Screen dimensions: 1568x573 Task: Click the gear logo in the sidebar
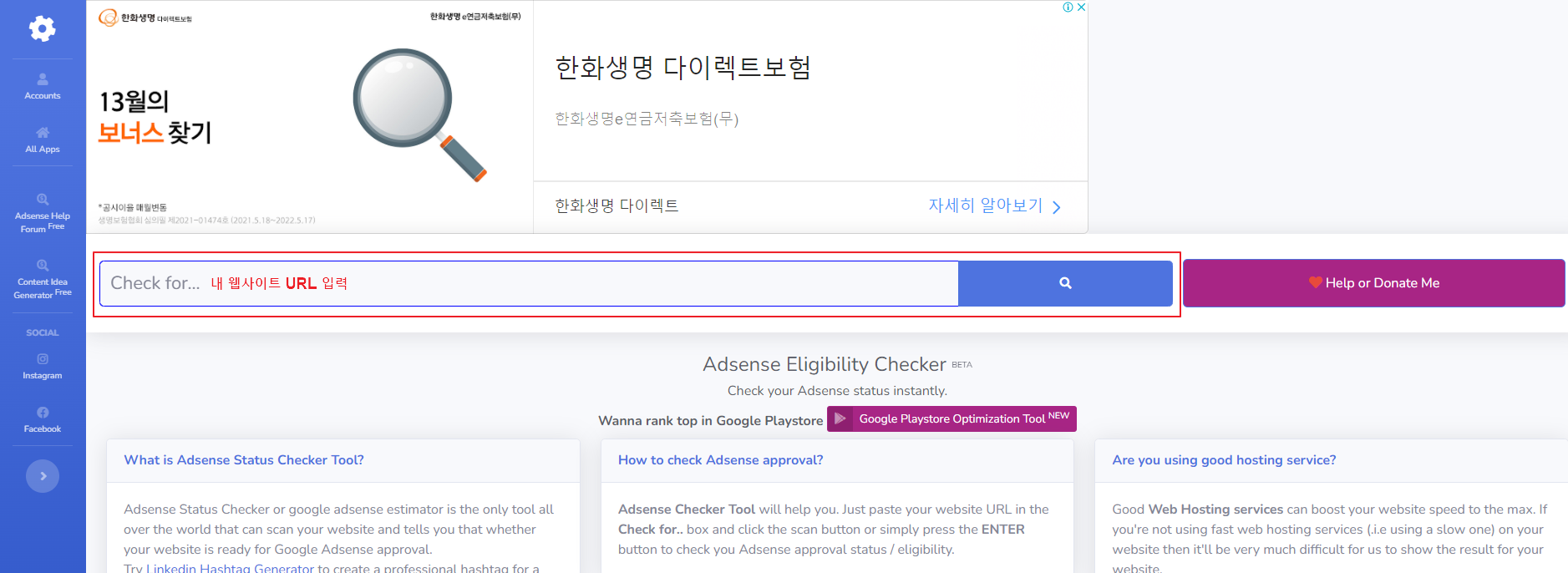click(43, 29)
